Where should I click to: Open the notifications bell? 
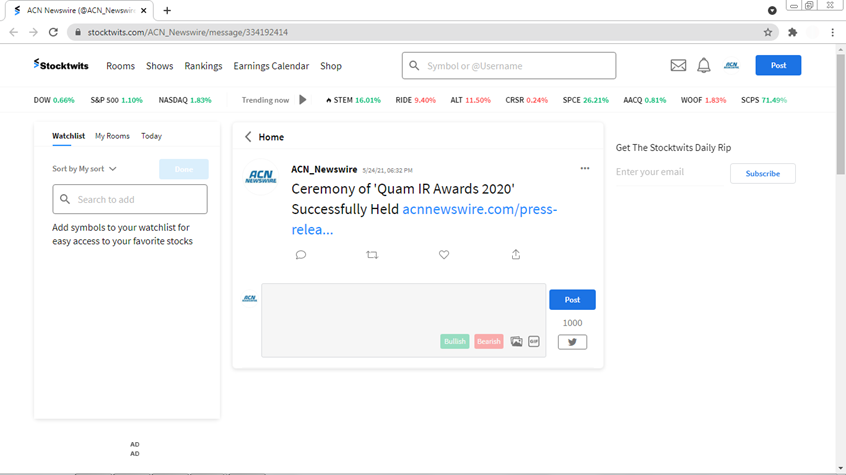[x=704, y=65]
